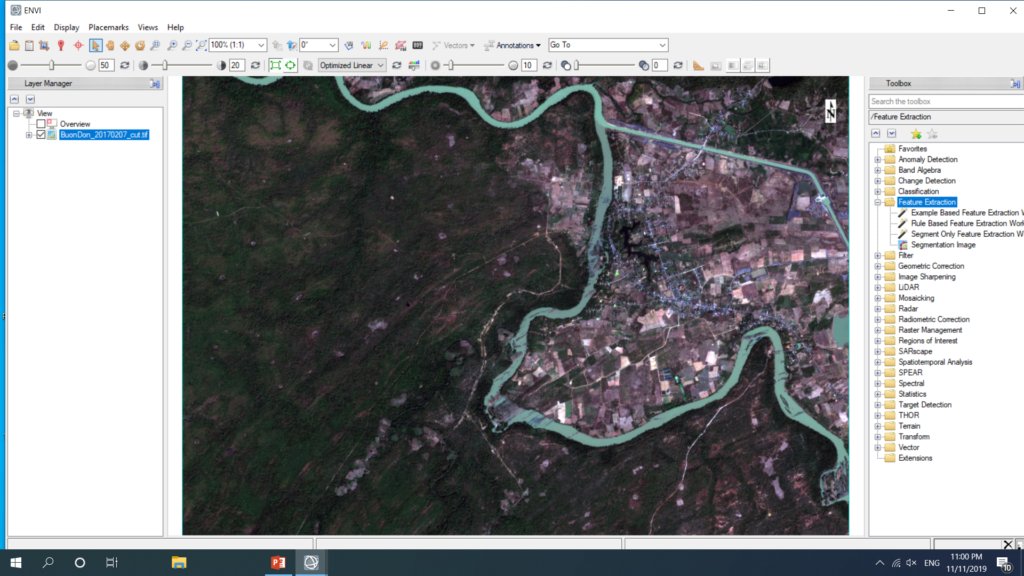This screenshot has height=576, width=1024.
Task: Open PowerPoint from the Windows taskbar
Action: pyautogui.click(x=278, y=562)
